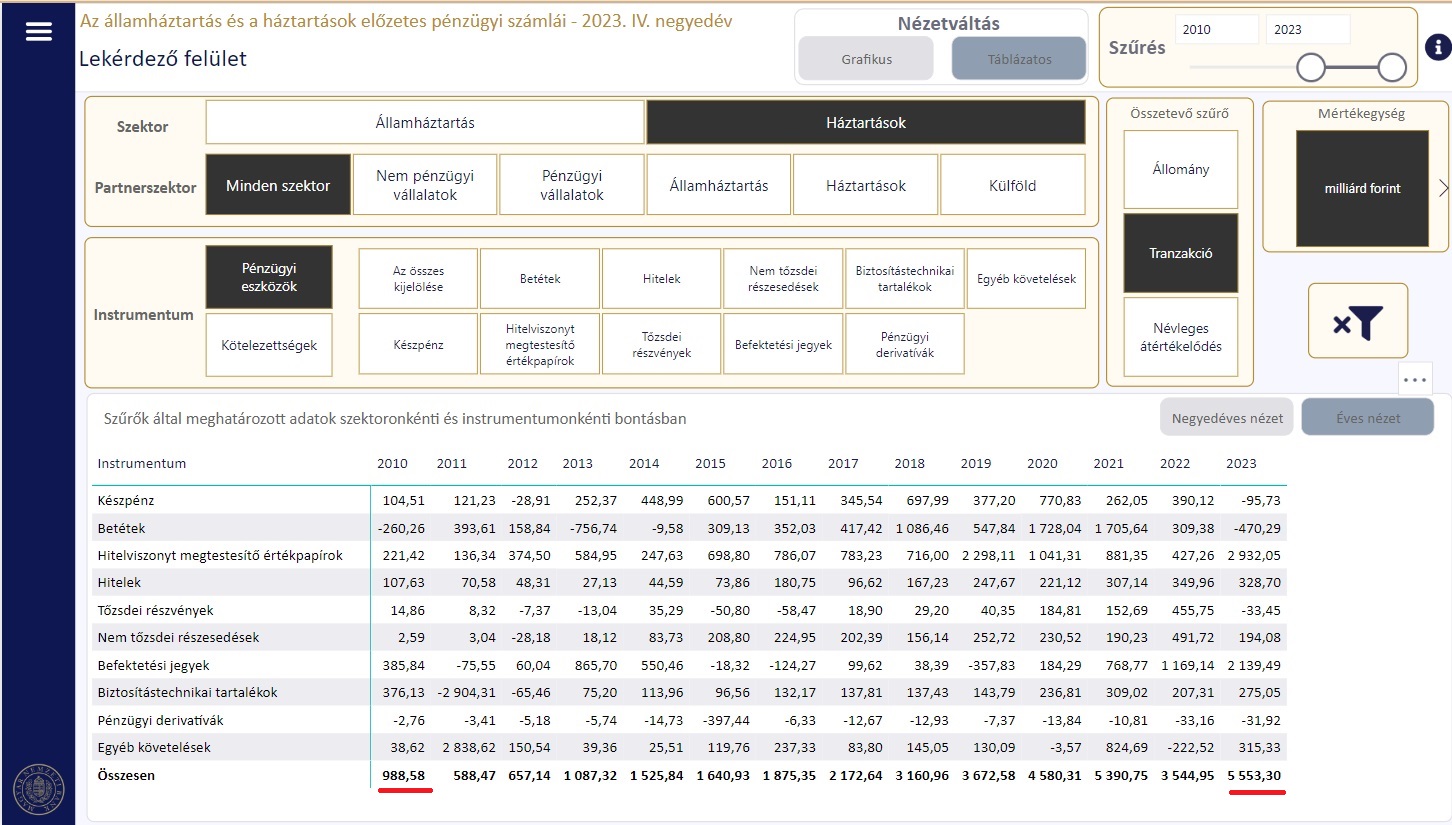The height and width of the screenshot is (825, 1452).
Task: Click the Összesen 2010 value 988,58
Action: (x=404, y=775)
